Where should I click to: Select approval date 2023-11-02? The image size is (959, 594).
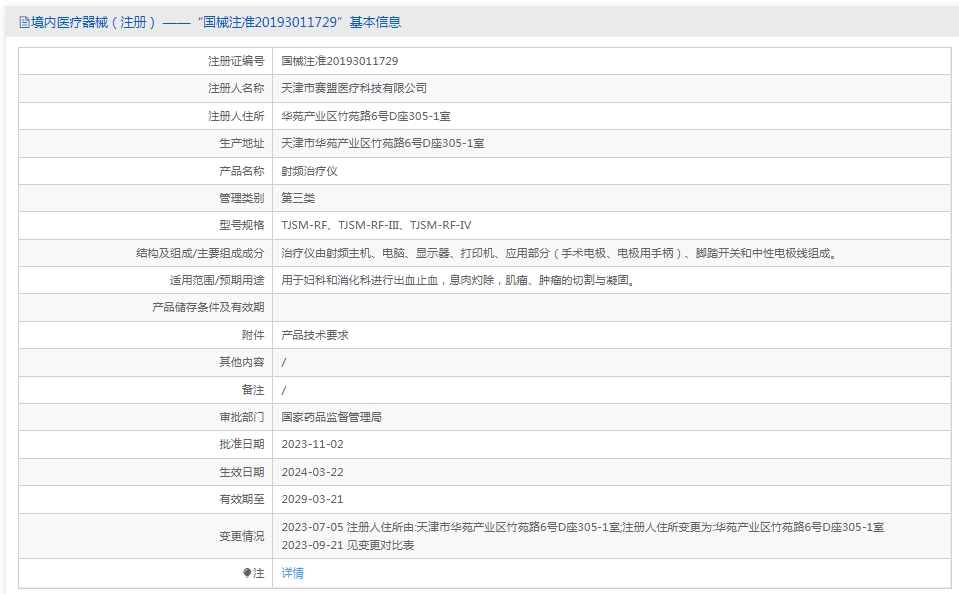pyautogui.click(x=313, y=444)
